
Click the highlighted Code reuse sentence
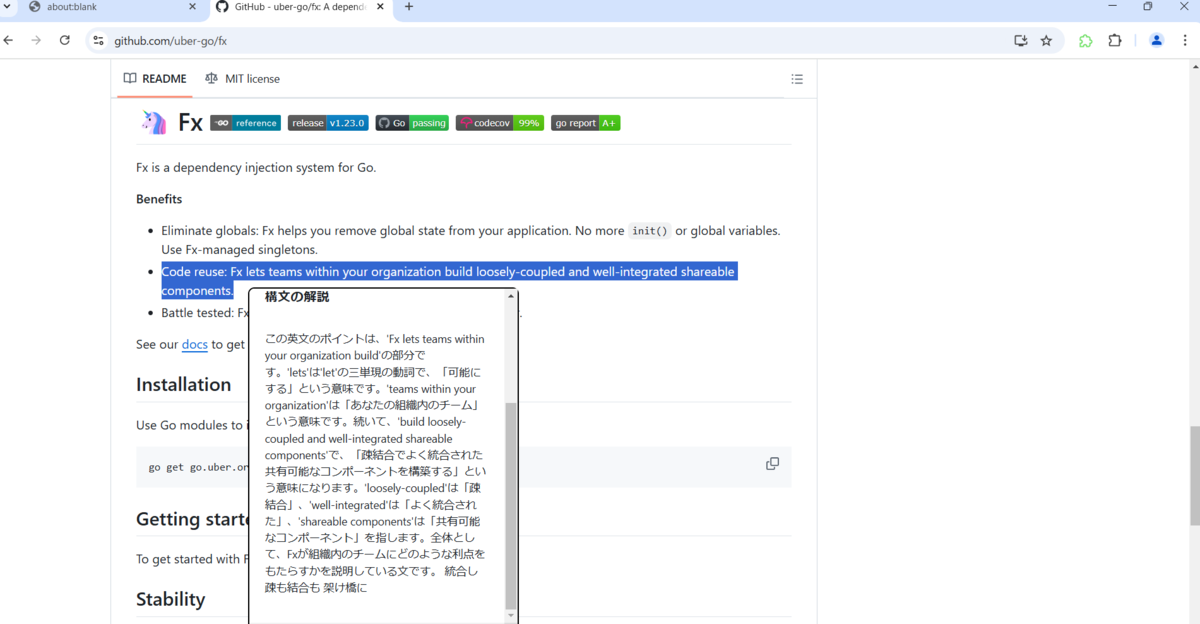click(449, 281)
